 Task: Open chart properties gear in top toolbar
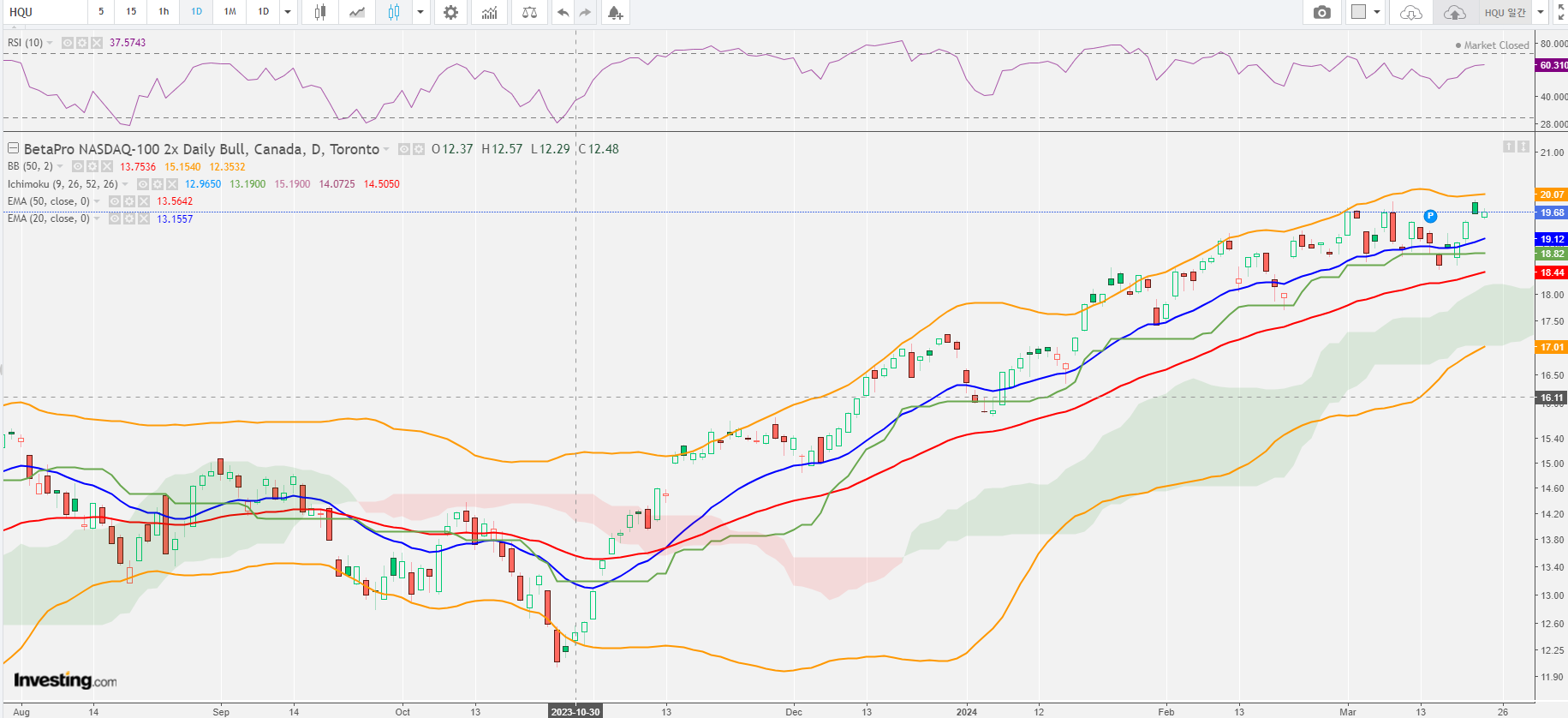point(451,12)
